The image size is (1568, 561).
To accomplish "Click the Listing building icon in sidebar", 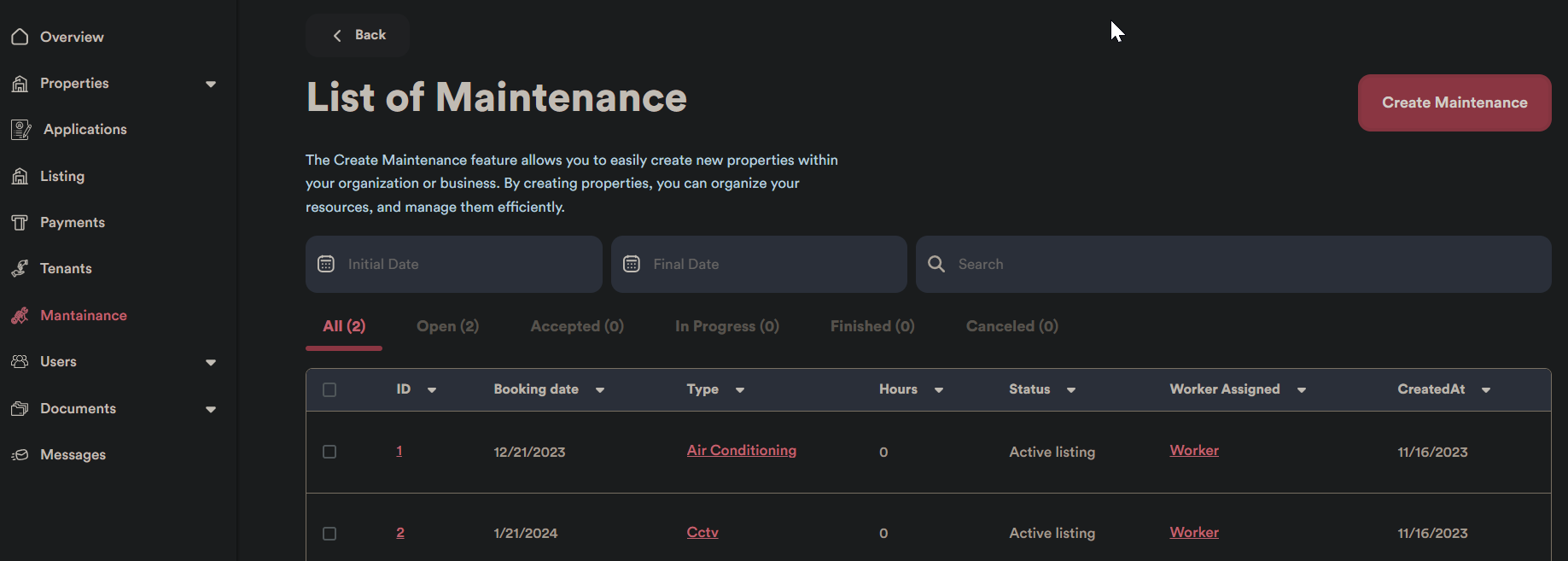I will coord(20,176).
